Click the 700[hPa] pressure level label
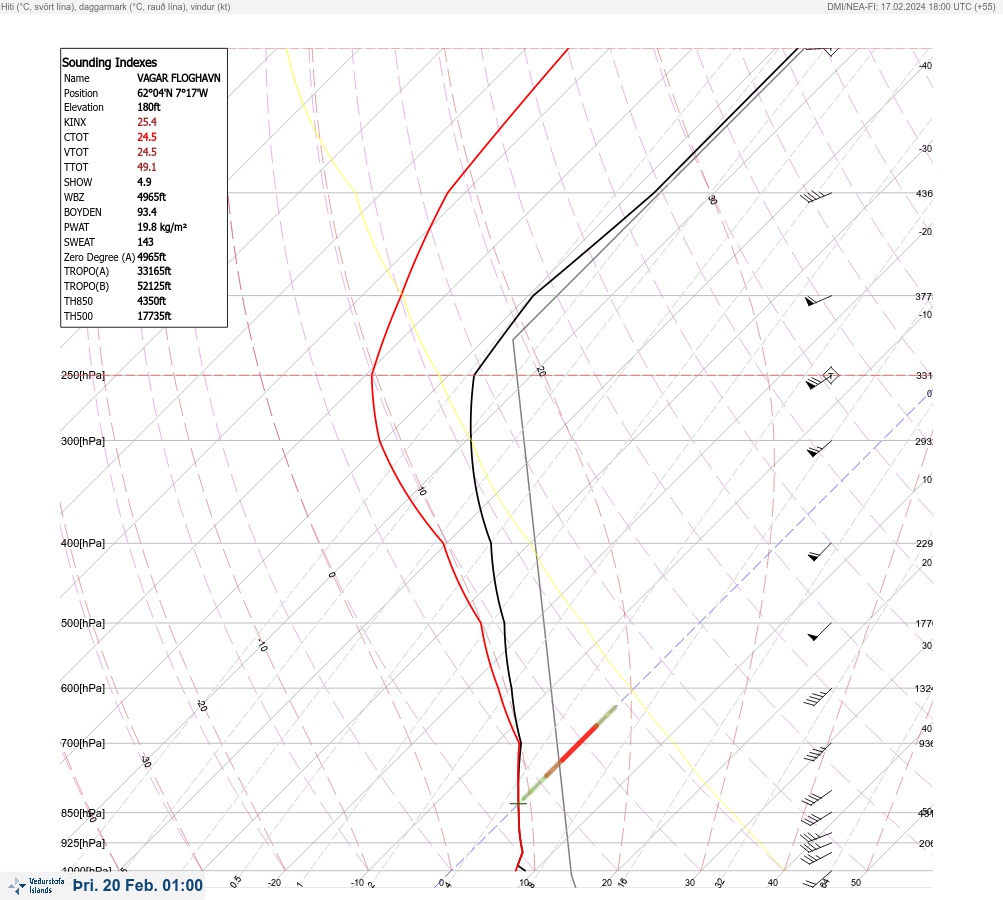Screen dimensions: 1003x900 (x=83, y=743)
